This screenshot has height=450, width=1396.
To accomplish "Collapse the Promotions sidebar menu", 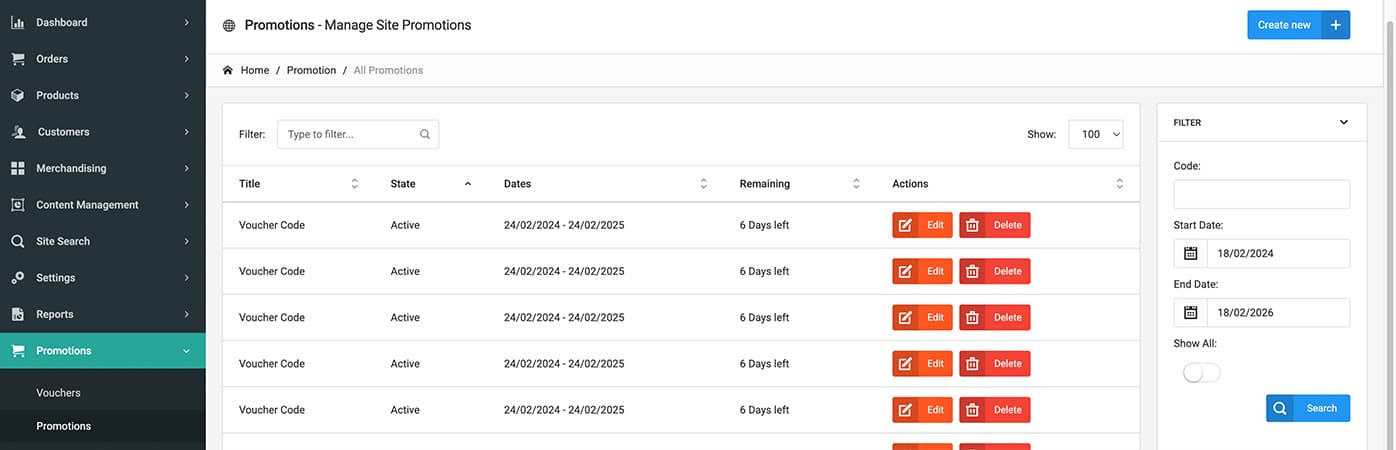I will 186,351.
